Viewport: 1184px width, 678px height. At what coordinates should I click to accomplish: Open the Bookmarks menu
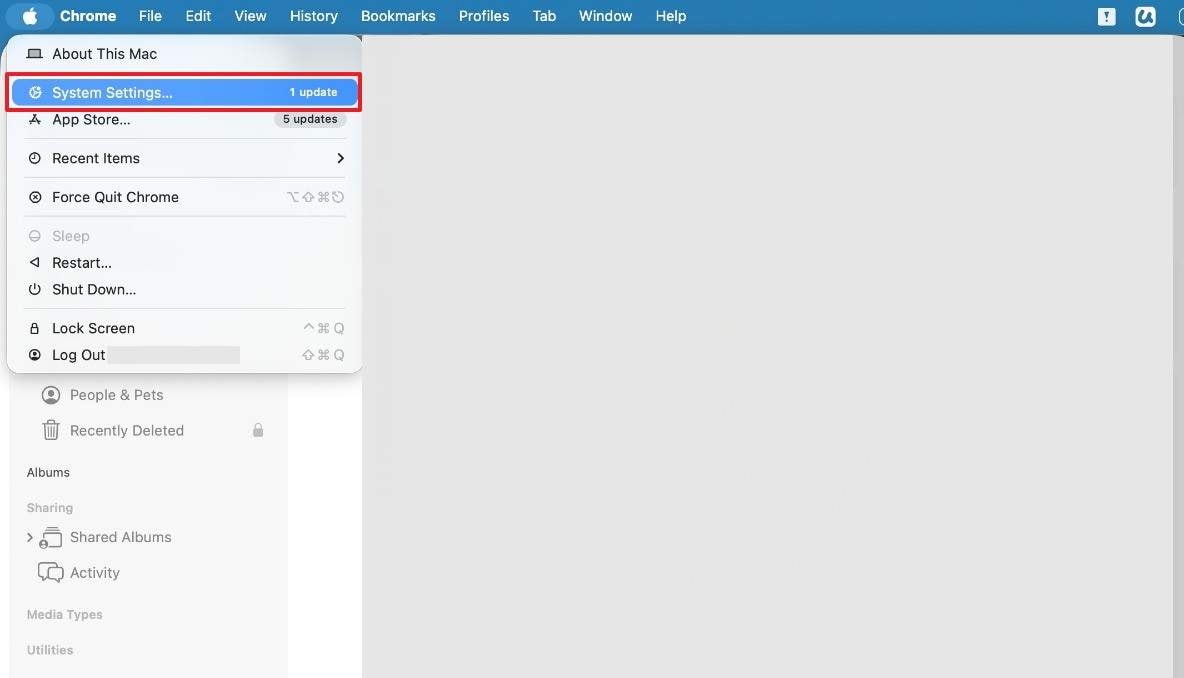[398, 16]
